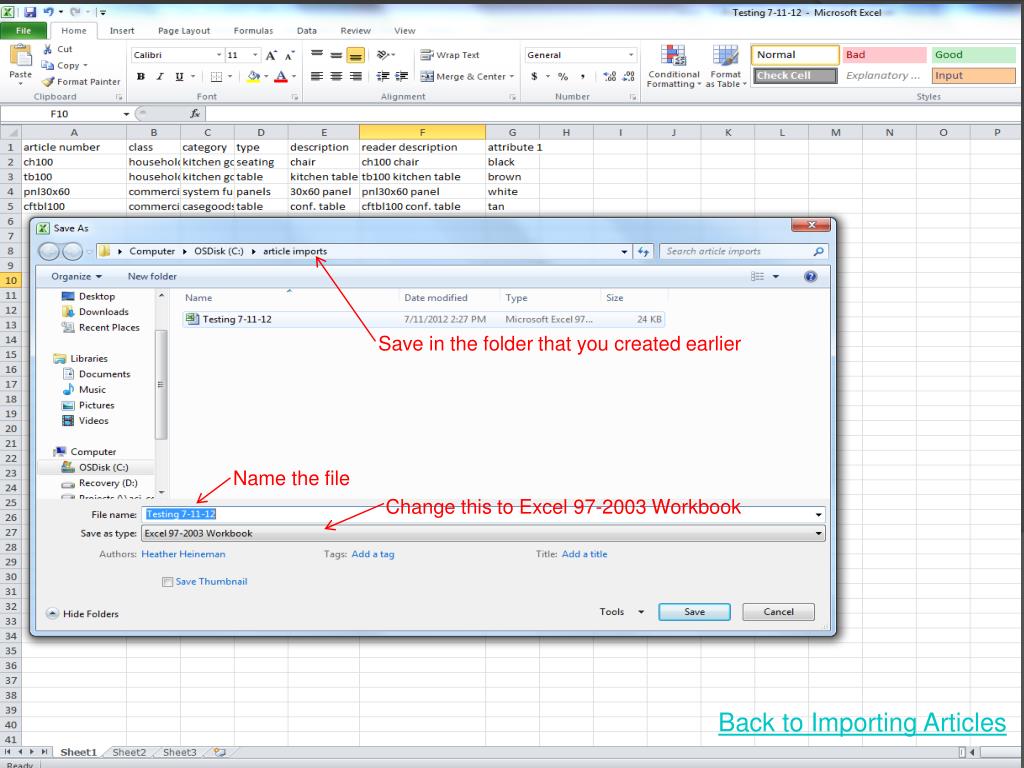The image size is (1024, 768).
Task: Open the Font name dropdown (Calibri)
Action: (x=219, y=56)
